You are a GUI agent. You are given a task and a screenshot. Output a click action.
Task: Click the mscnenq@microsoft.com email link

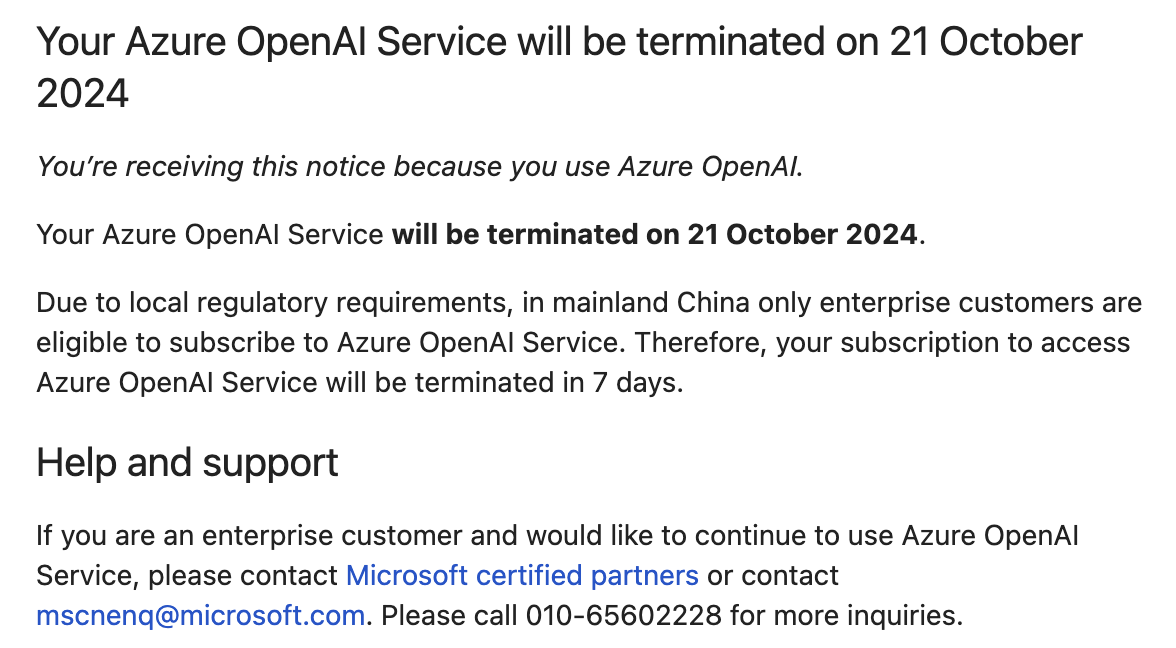(x=200, y=615)
